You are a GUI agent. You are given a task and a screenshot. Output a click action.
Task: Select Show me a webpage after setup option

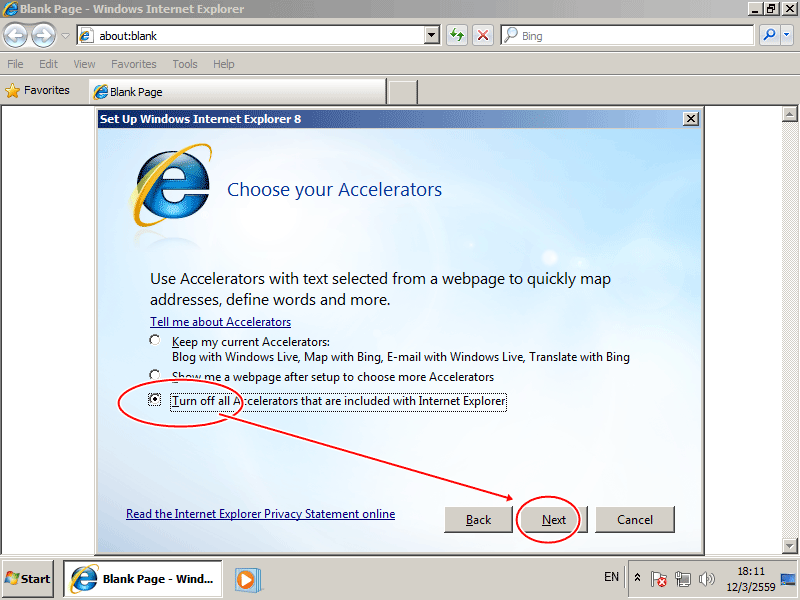coord(155,375)
